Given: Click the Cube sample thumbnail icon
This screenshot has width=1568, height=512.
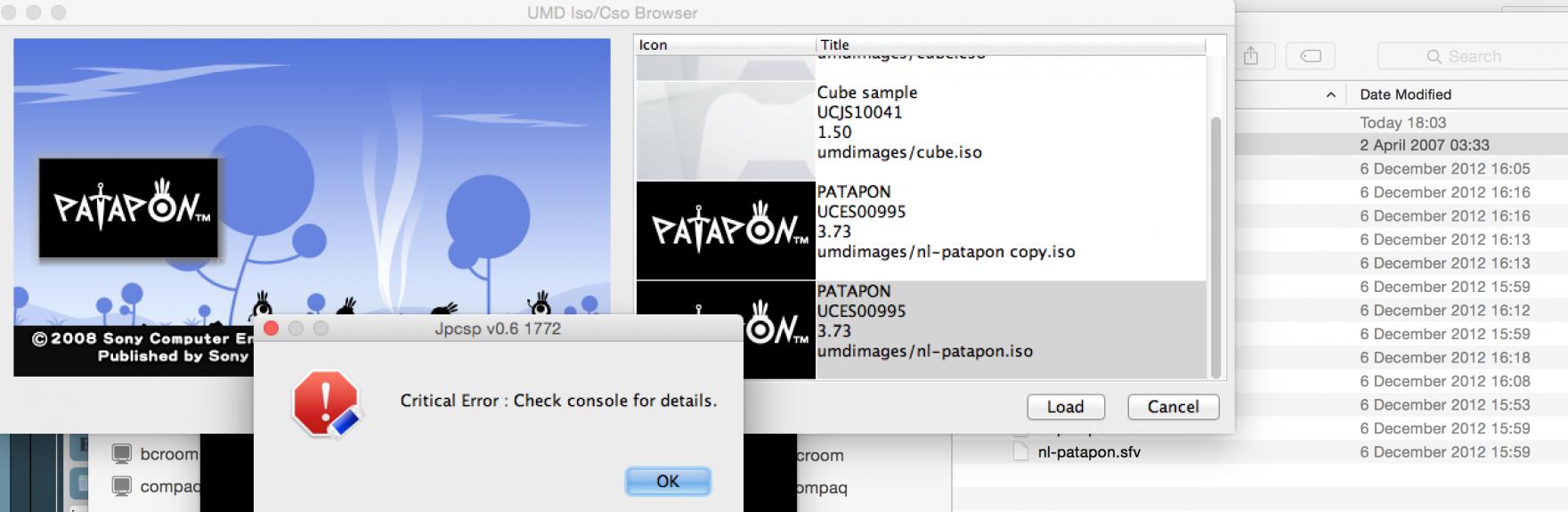Looking at the screenshot, I should 726,132.
